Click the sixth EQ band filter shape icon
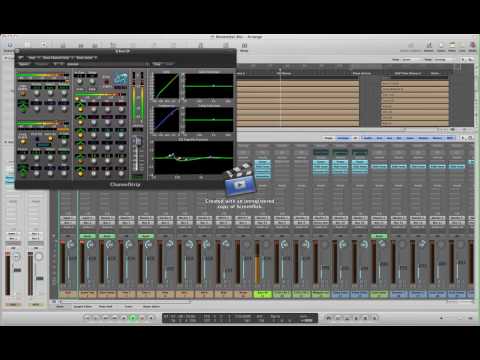Screen dimensions: 480x360 pyautogui.click(x=80, y=169)
